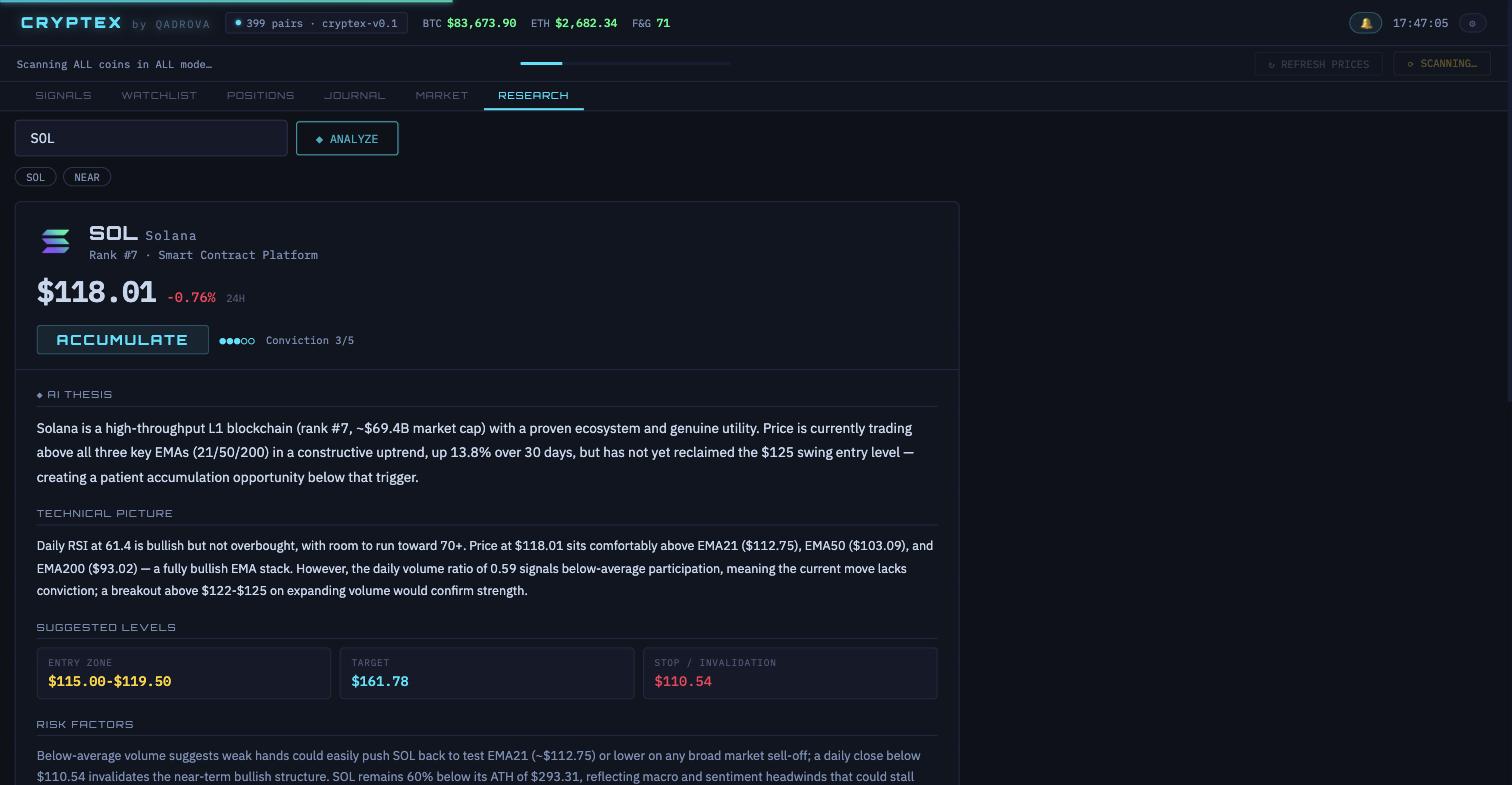Select the Research tab
Viewport: 1512px width, 785px height.
coord(533,95)
